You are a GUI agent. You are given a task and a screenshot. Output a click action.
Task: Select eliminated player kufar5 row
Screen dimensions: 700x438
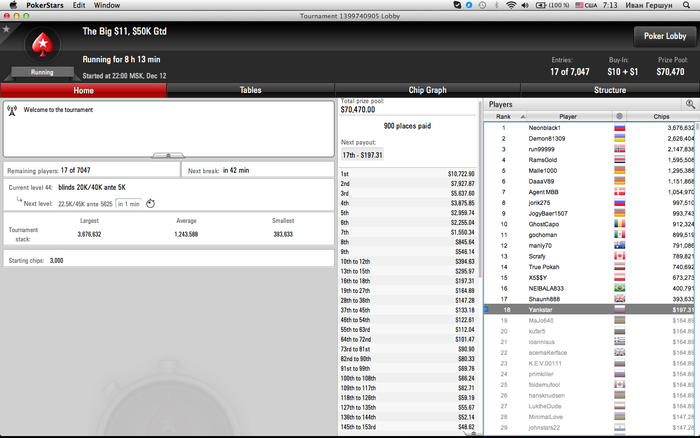click(589, 331)
